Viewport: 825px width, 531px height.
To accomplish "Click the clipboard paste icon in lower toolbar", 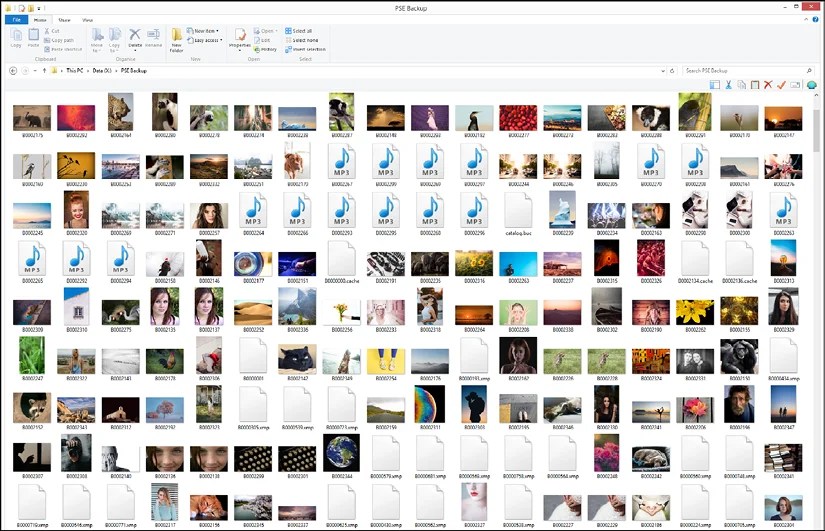I will [x=755, y=85].
